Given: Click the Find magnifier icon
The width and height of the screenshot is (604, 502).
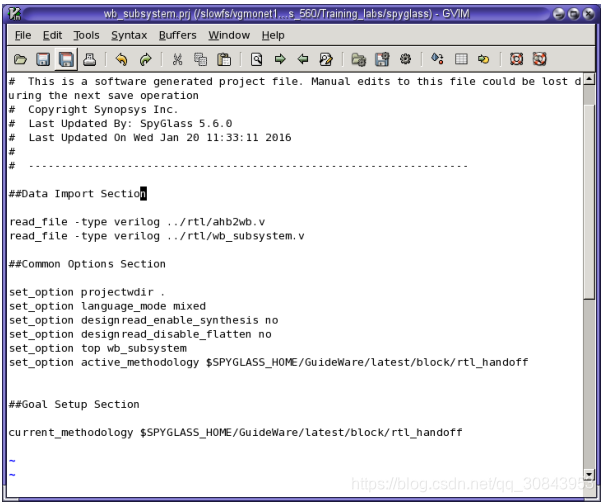Looking at the screenshot, I should point(256,60).
